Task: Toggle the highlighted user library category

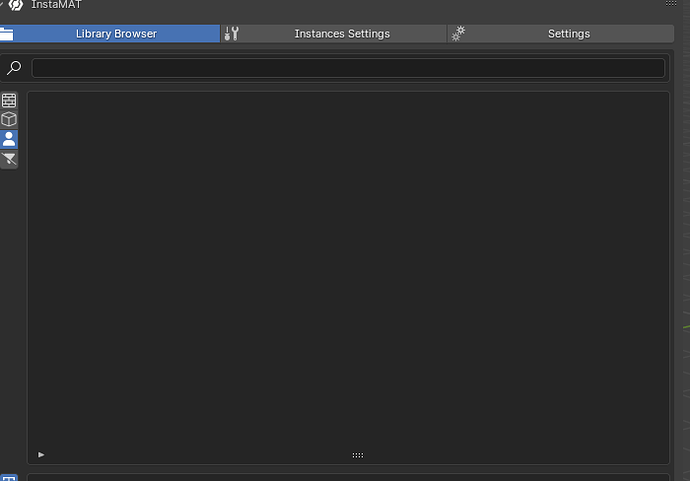Action: click(x=9, y=139)
